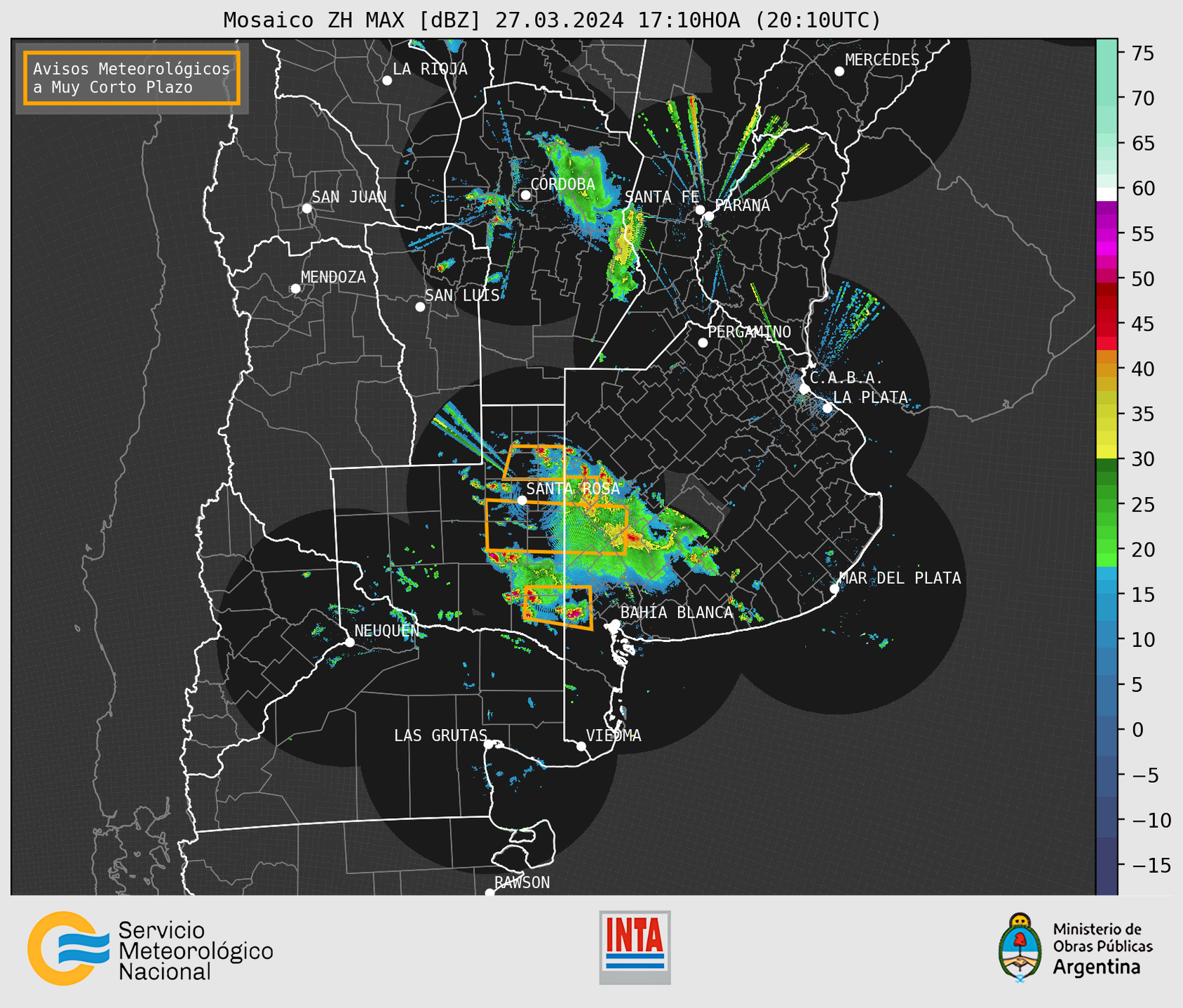Click the SANTA FE city label
This screenshot has height=1008, width=1183.
pyautogui.click(x=662, y=197)
